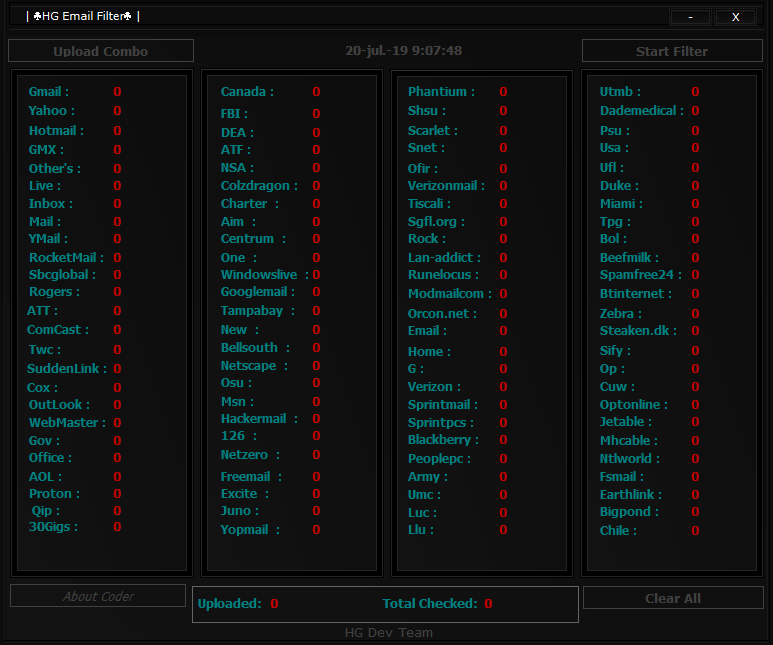Select the Beefmilk label

629,257
